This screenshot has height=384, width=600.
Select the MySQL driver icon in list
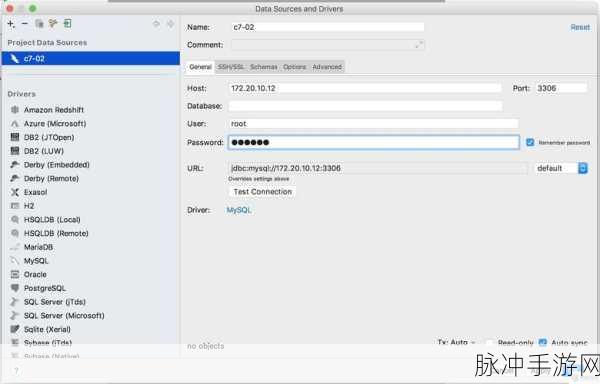coord(15,261)
